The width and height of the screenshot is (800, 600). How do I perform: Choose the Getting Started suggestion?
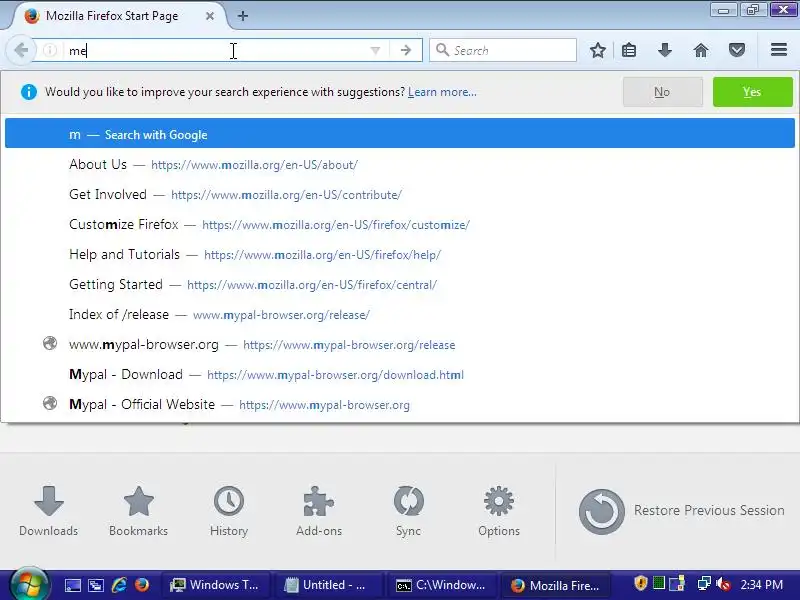point(400,285)
